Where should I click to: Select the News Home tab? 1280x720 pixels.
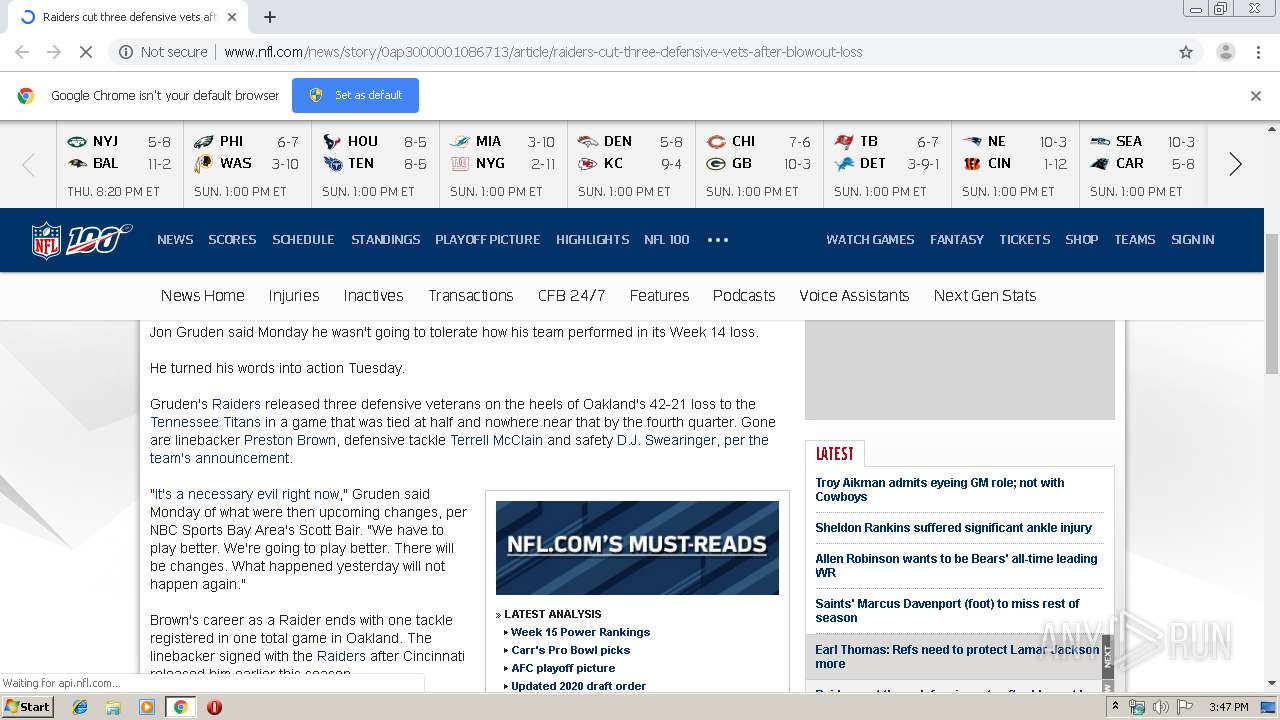click(x=202, y=296)
